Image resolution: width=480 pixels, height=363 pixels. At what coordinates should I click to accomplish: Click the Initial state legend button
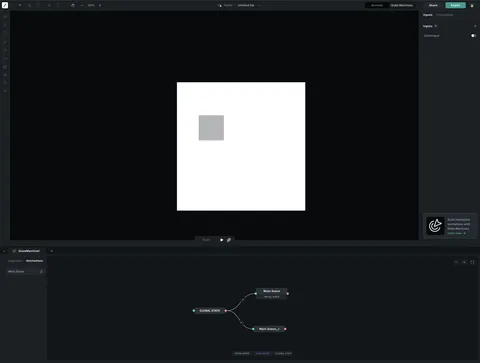242,353
